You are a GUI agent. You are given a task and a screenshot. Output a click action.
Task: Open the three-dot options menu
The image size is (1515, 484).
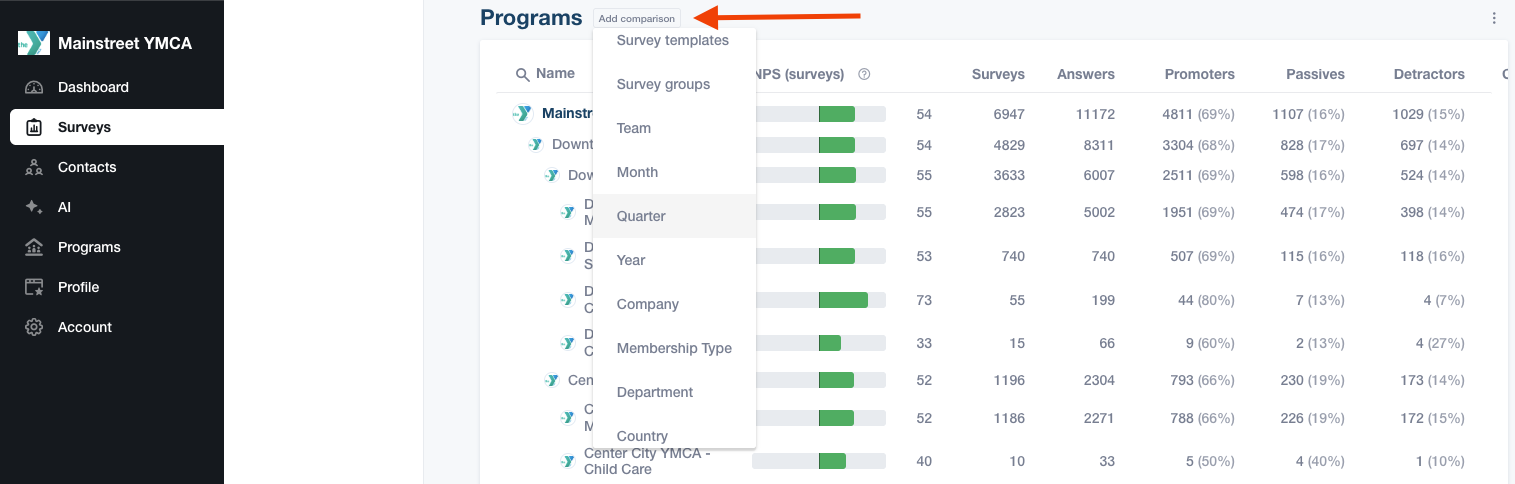(1494, 18)
